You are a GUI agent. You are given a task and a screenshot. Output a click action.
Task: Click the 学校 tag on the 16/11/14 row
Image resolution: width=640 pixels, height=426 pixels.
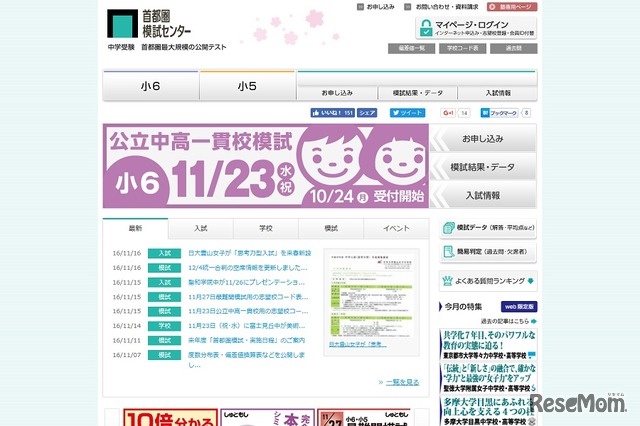pos(164,326)
